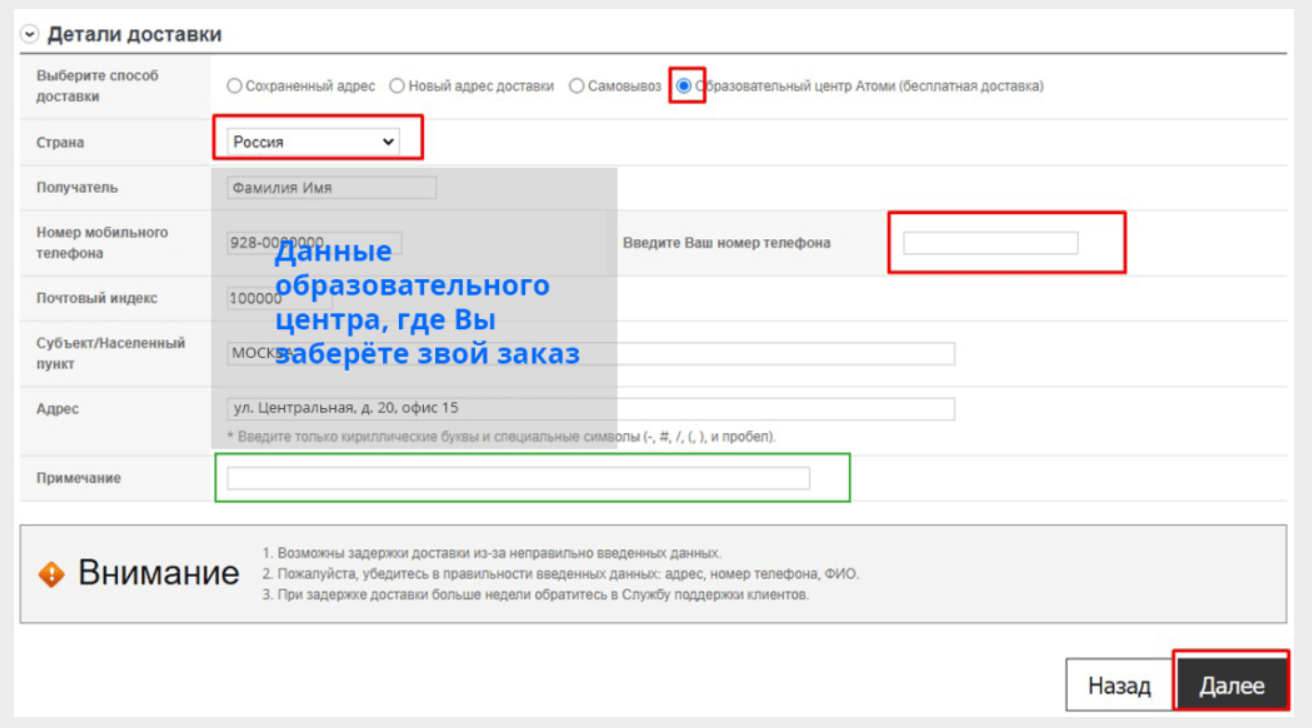
Task: Click the Получатель recipient name field
Action: (x=331, y=188)
